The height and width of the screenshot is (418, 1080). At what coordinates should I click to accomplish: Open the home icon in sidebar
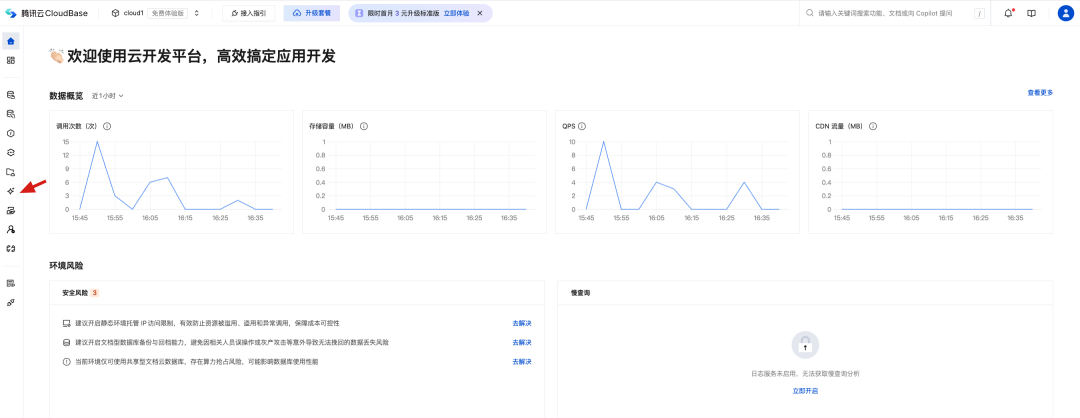pos(10,41)
